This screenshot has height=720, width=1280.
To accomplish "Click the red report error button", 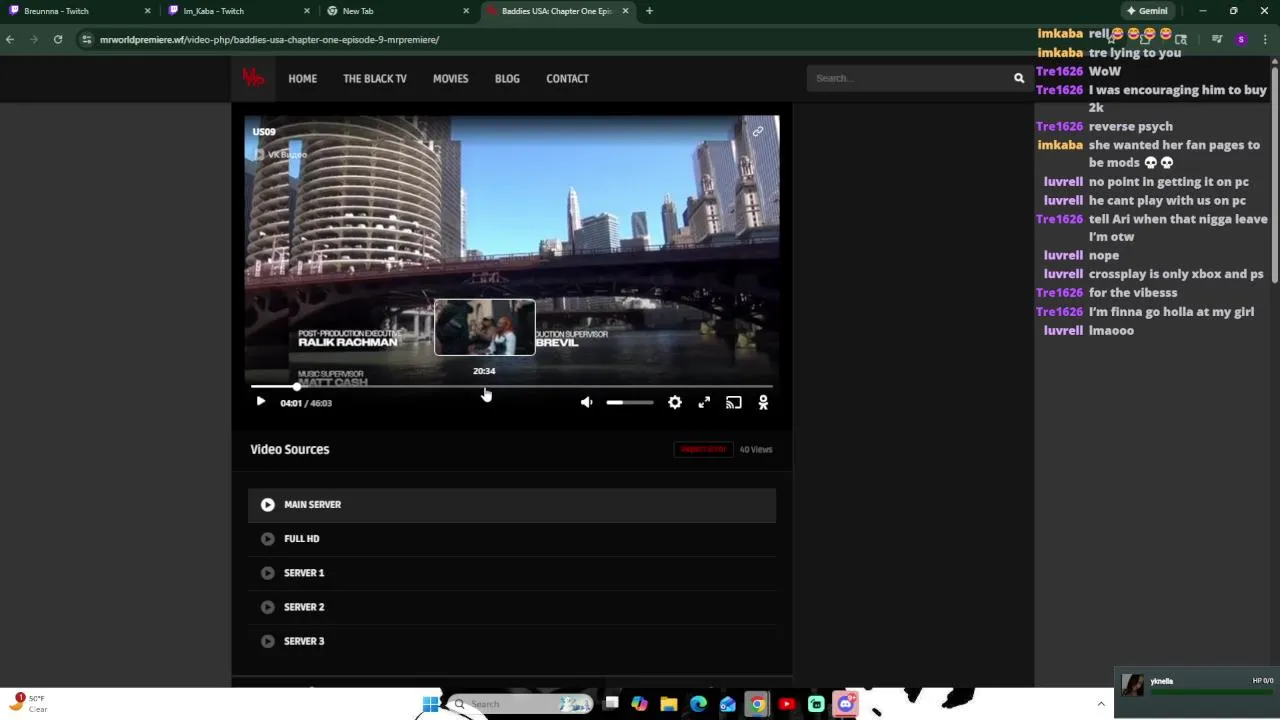I will [703, 449].
